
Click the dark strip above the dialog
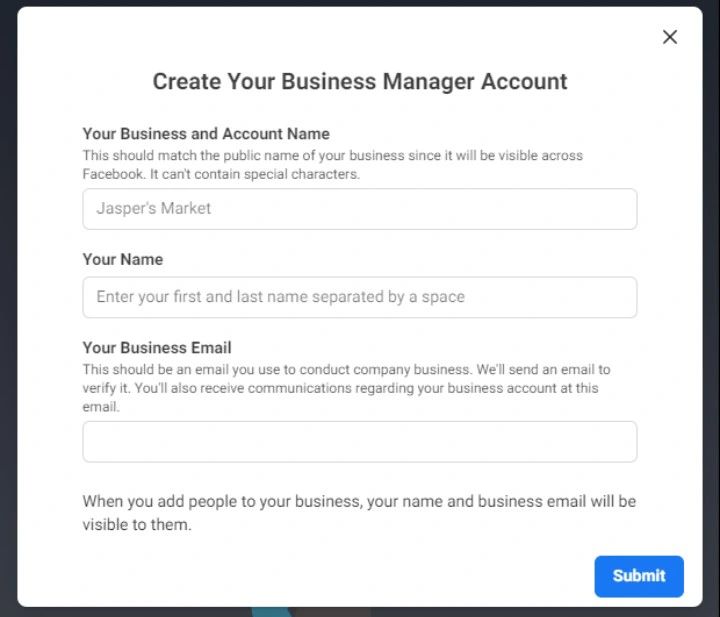coord(360,3)
